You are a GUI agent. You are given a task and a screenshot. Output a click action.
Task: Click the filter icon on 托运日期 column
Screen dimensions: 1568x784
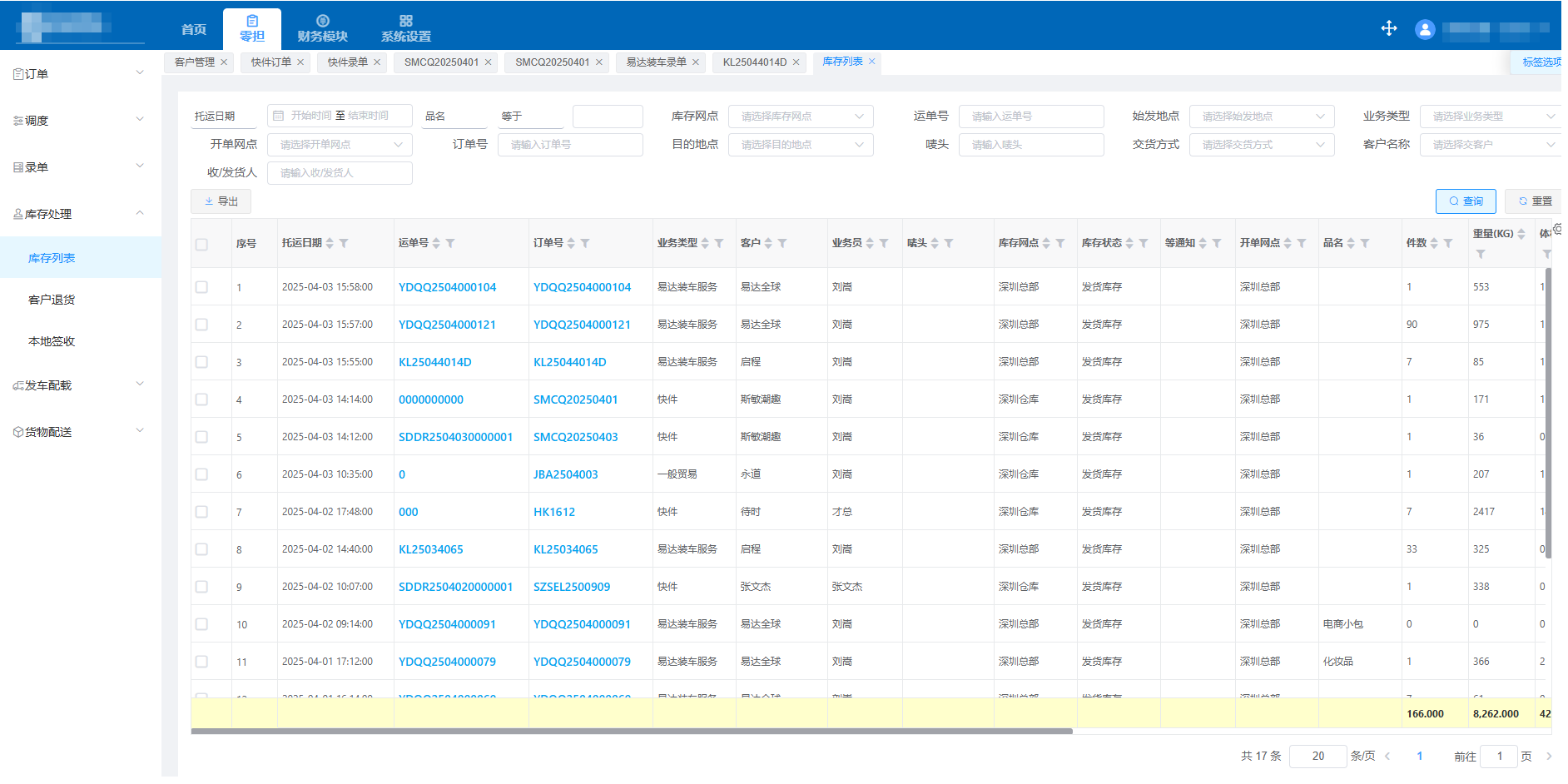[x=344, y=243]
